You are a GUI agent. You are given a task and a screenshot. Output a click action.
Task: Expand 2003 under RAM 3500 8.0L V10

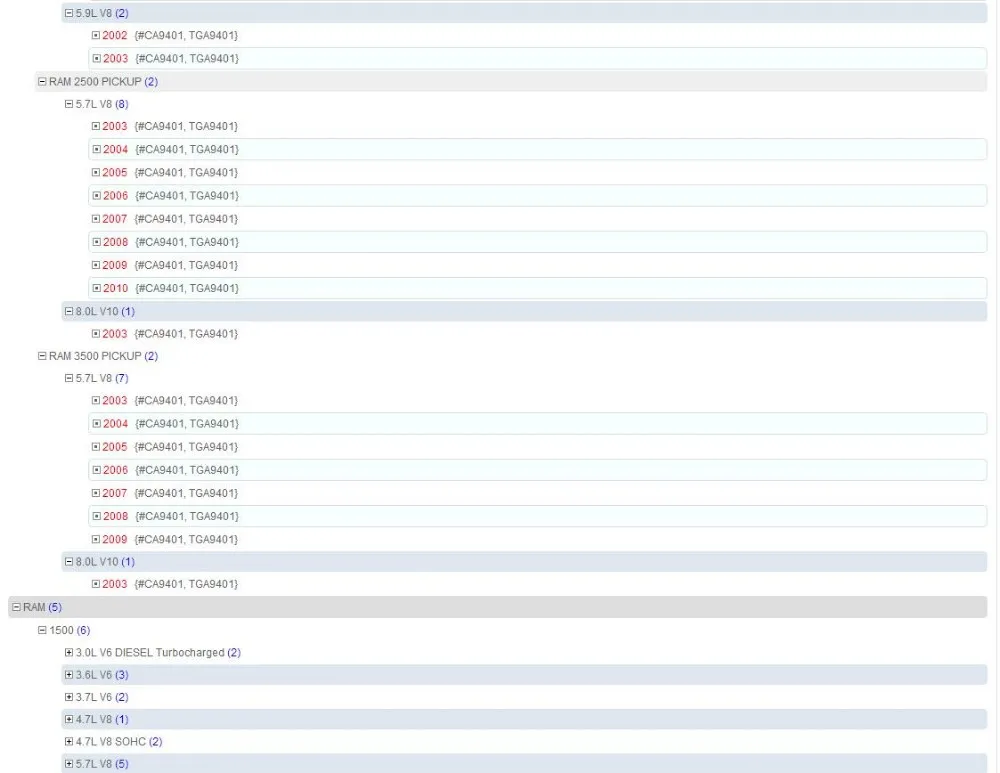(x=96, y=584)
